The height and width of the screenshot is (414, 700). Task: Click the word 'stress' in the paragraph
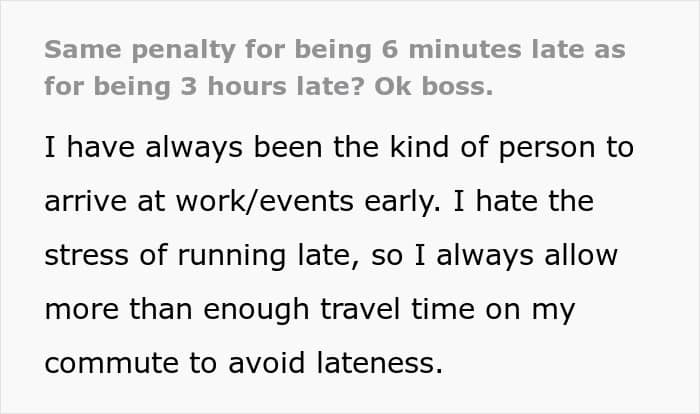click(x=87, y=255)
